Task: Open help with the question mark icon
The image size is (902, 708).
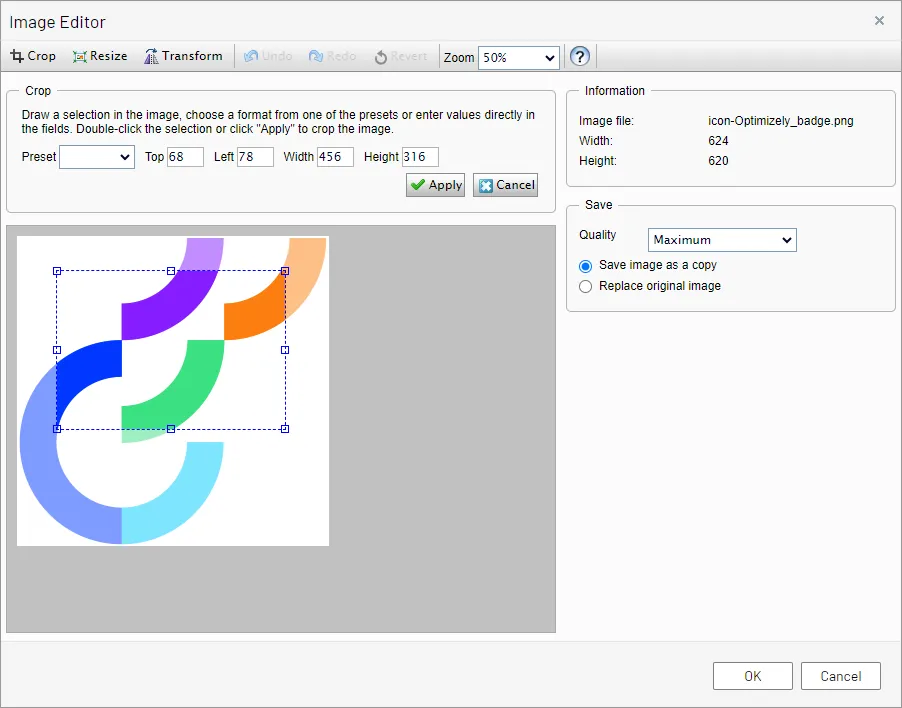Action: [579, 56]
